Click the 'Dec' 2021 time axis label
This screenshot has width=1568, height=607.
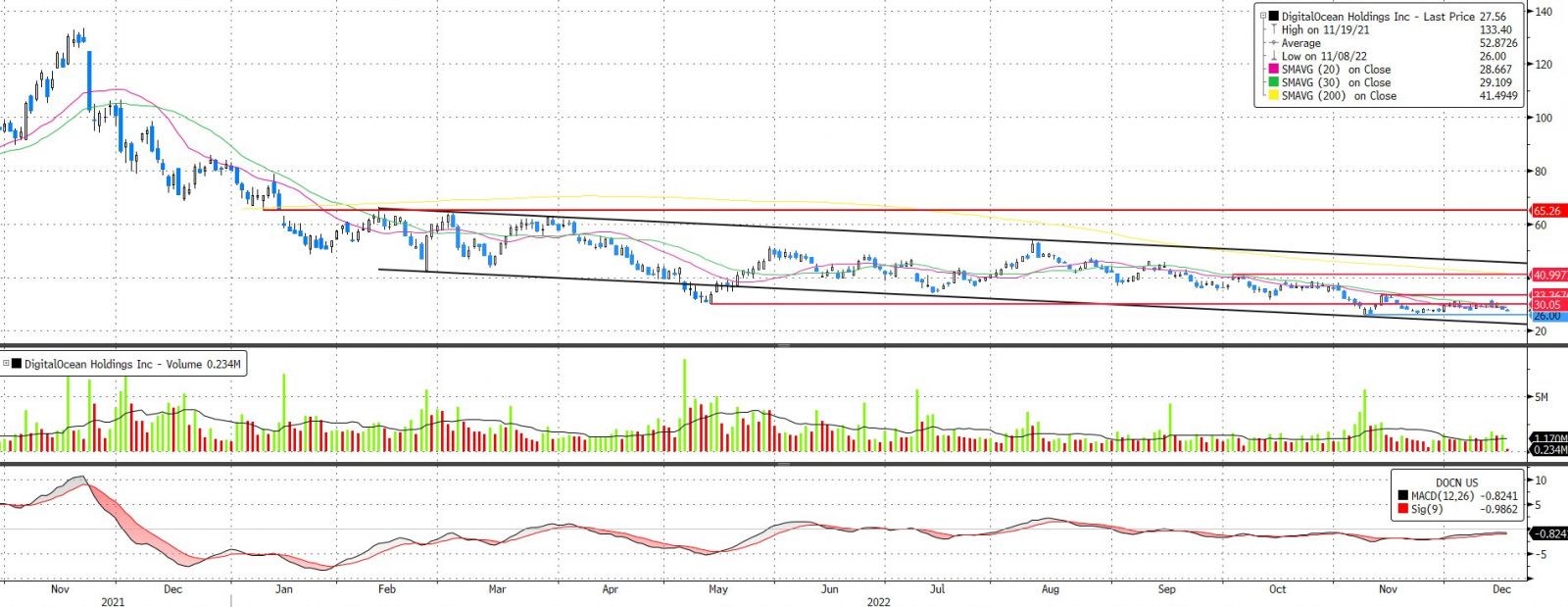(172, 589)
